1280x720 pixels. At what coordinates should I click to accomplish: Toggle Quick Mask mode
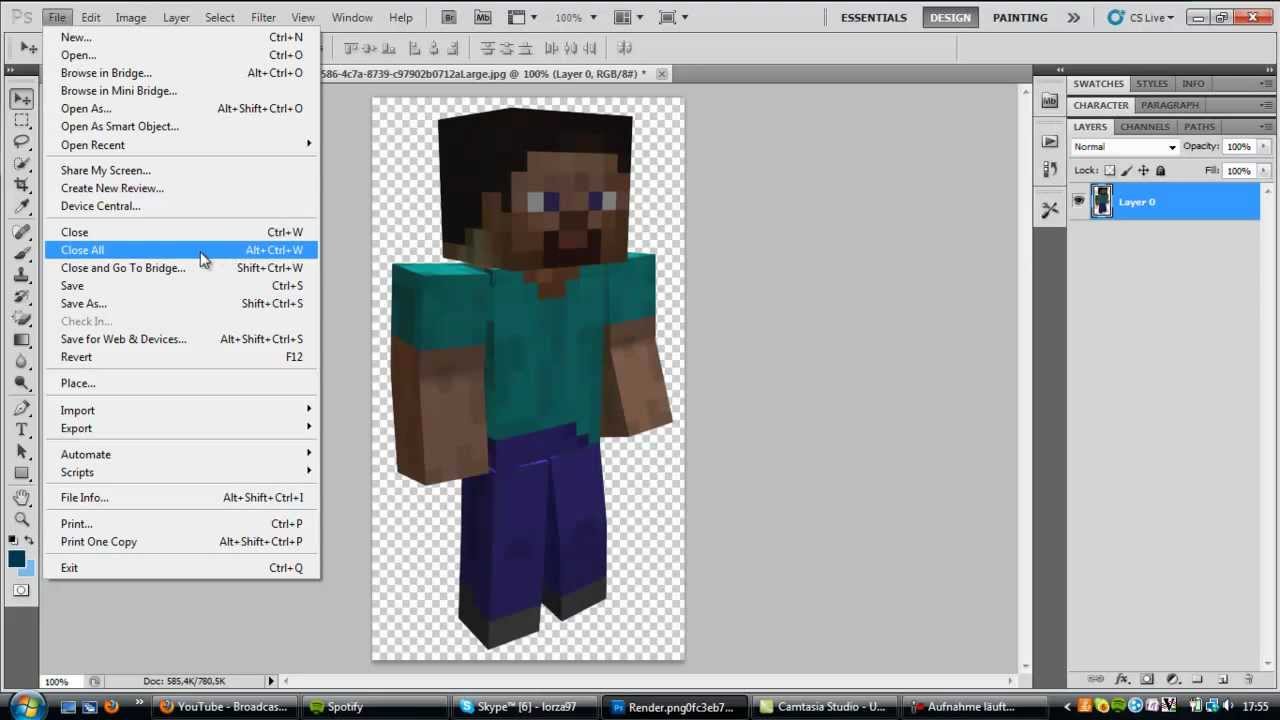pos(21,590)
